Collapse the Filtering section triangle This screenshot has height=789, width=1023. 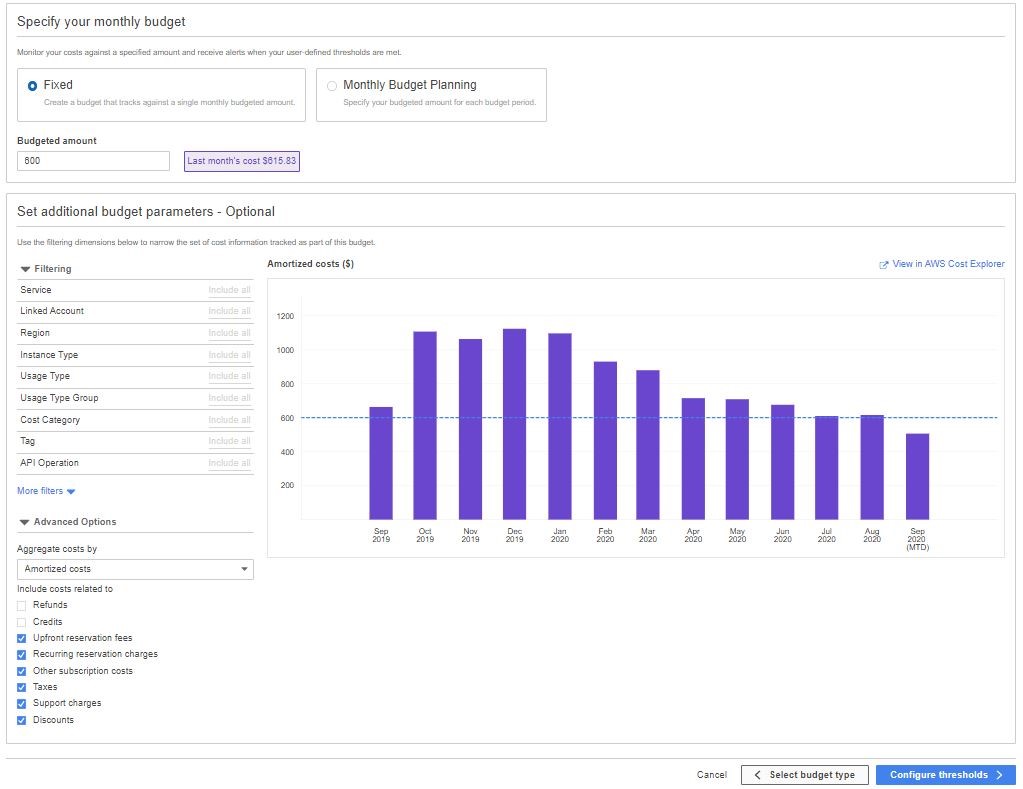point(25,269)
